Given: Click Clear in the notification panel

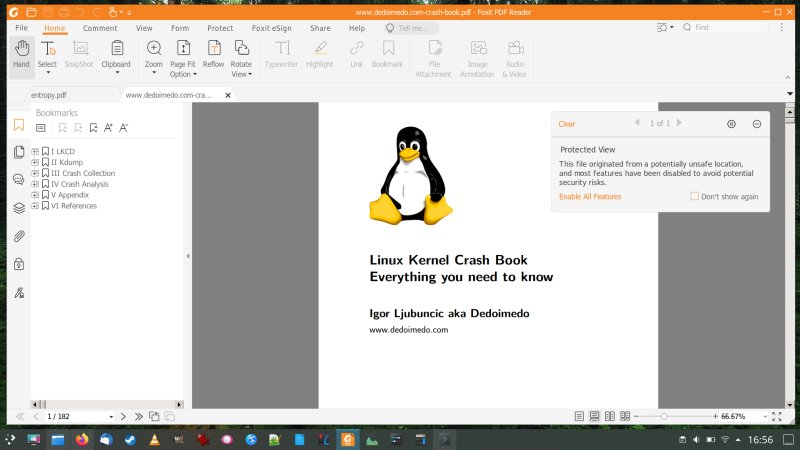Looking at the screenshot, I should pyautogui.click(x=566, y=124).
